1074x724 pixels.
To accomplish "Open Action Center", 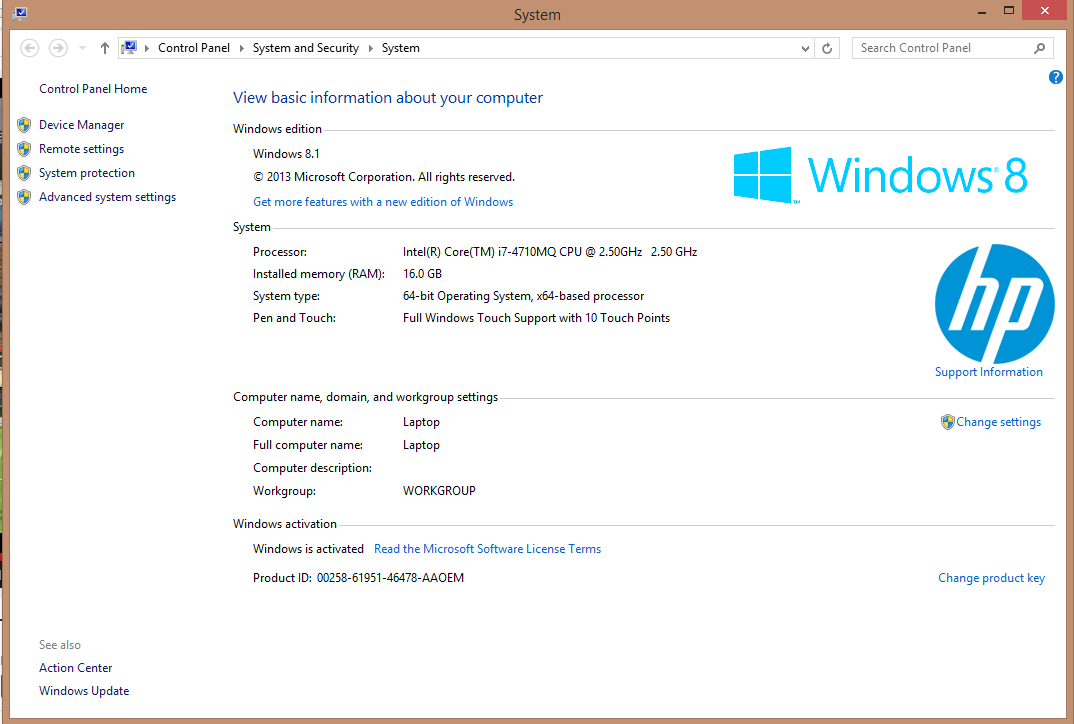I will tap(75, 668).
